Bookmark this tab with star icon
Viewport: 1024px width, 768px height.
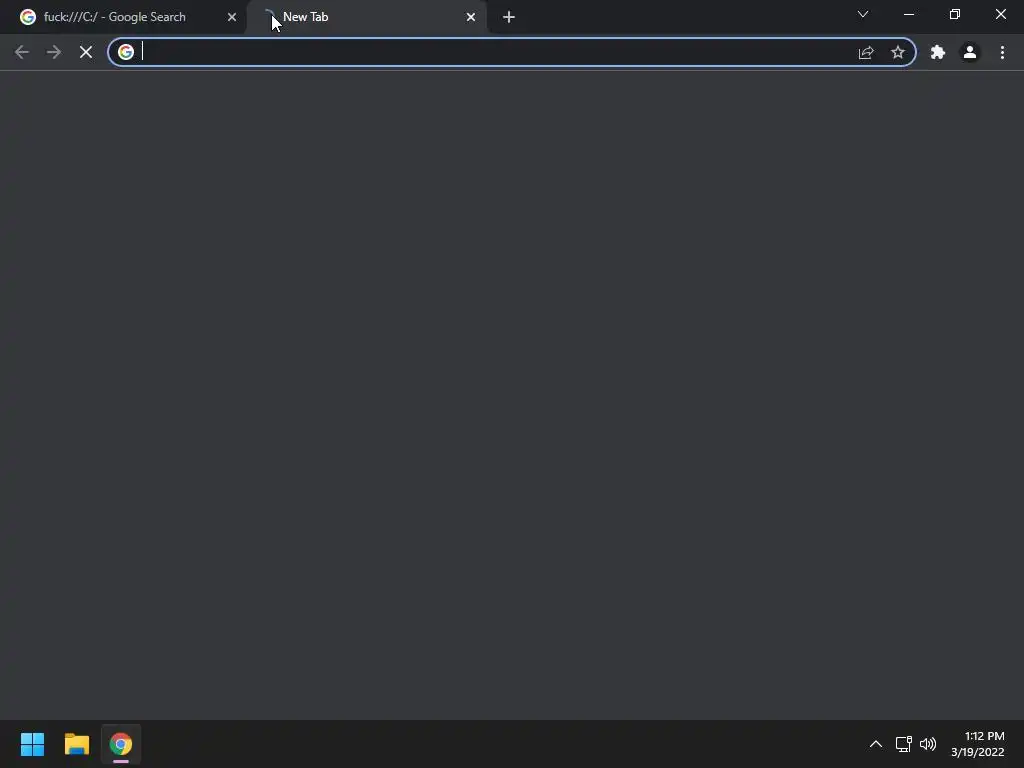898,52
